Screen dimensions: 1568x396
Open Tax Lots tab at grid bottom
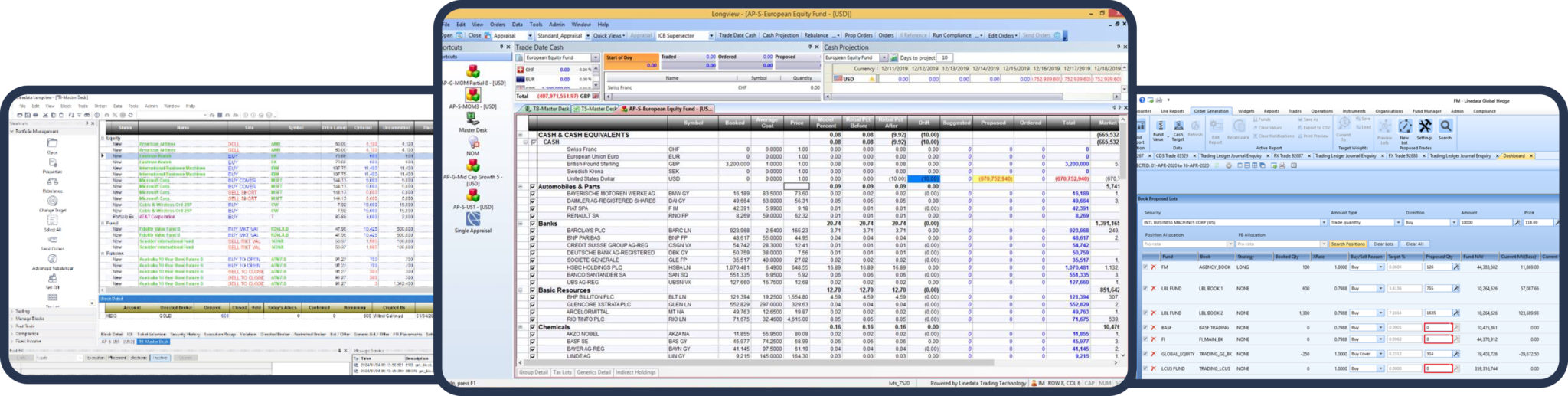[x=562, y=372]
